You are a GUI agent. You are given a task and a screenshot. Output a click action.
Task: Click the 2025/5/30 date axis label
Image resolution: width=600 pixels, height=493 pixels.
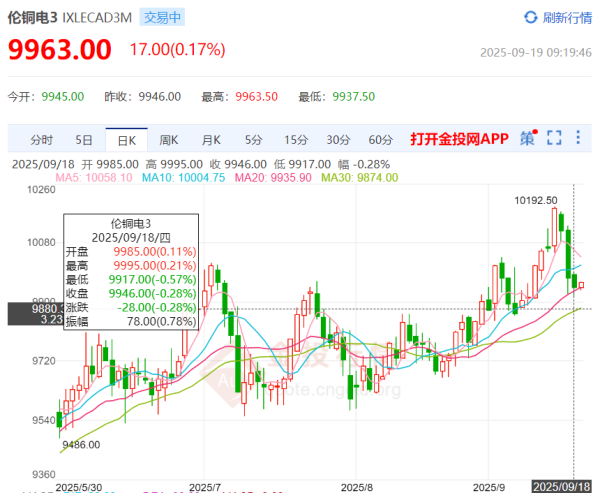pyautogui.click(x=79, y=488)
